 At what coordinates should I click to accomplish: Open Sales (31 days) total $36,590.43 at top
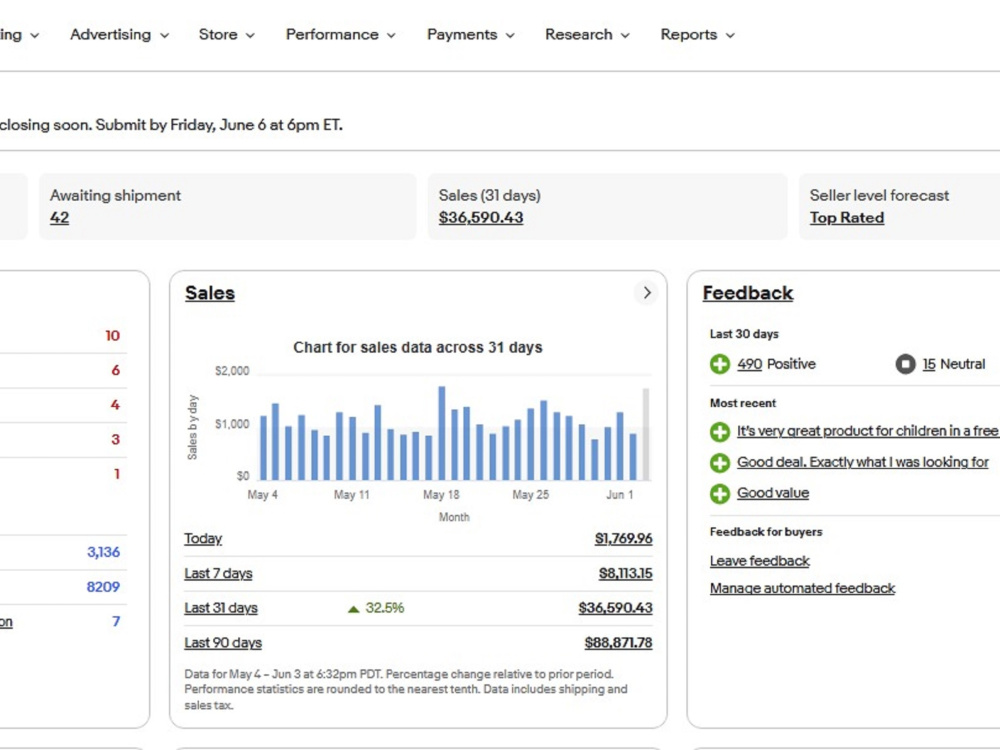click(x=481, y=217)
